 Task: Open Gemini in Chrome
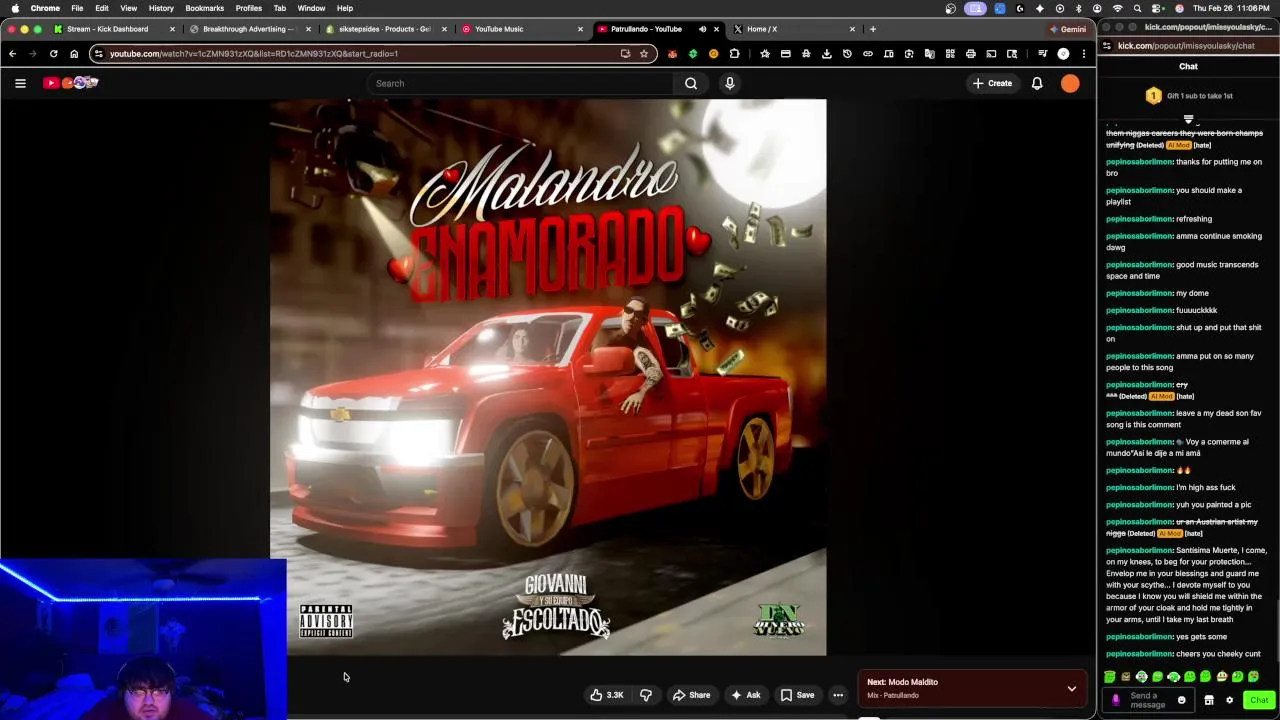(1067, 29)
